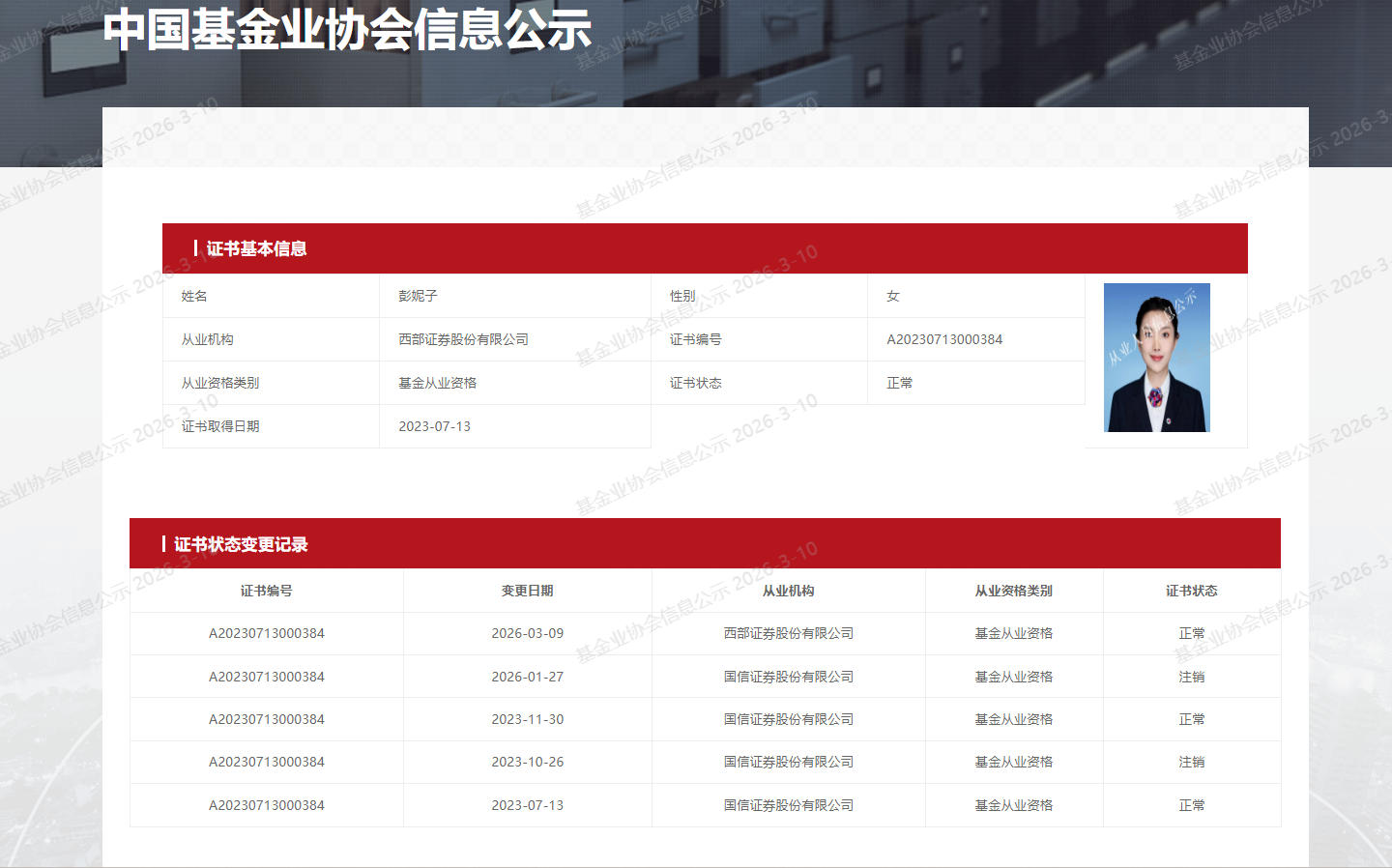
Task: Select the 证书基本信息 section header
Action: coord(256,248)
